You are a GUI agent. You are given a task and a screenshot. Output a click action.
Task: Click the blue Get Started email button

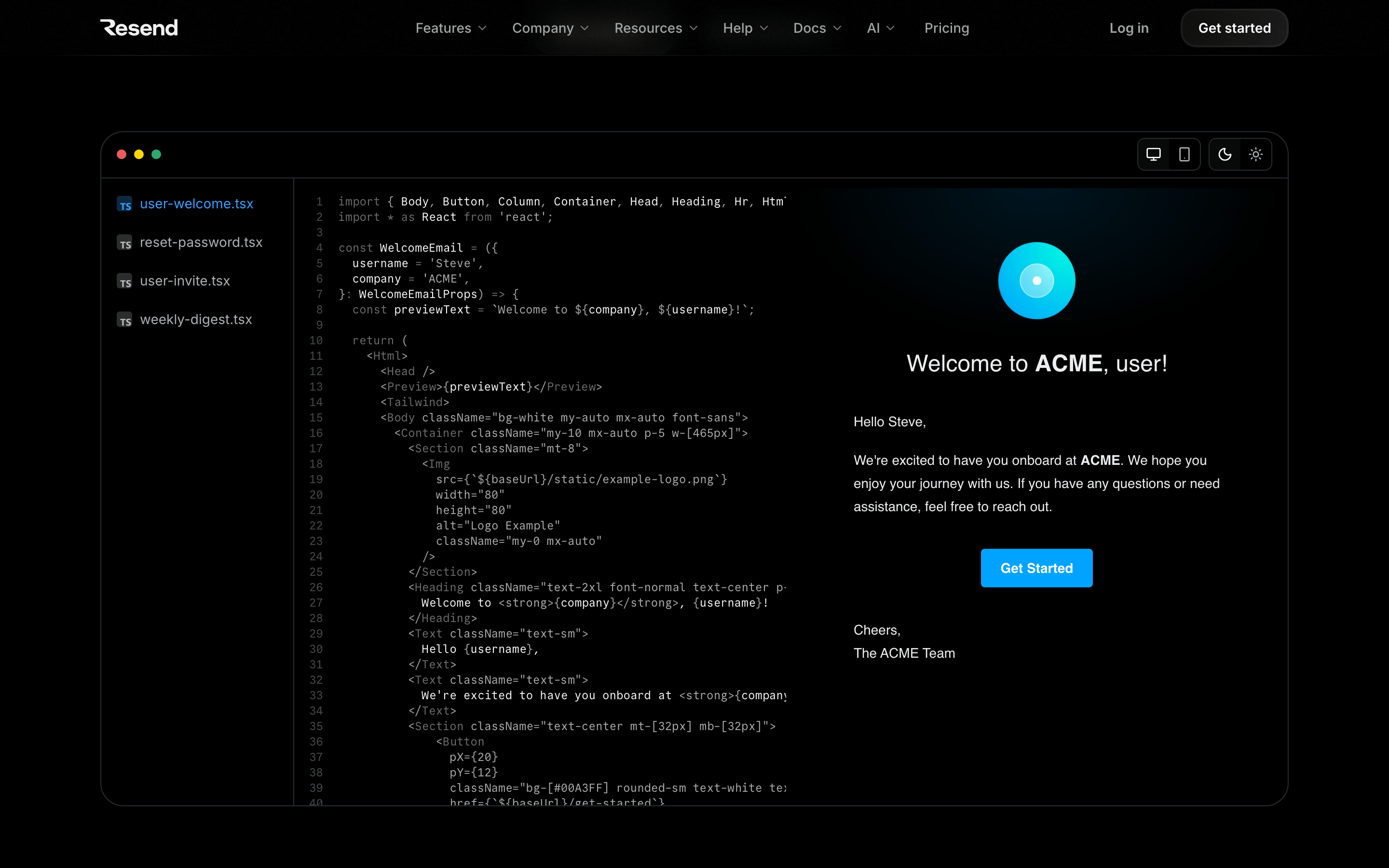pyautogui.click(x=1036, y=569)
